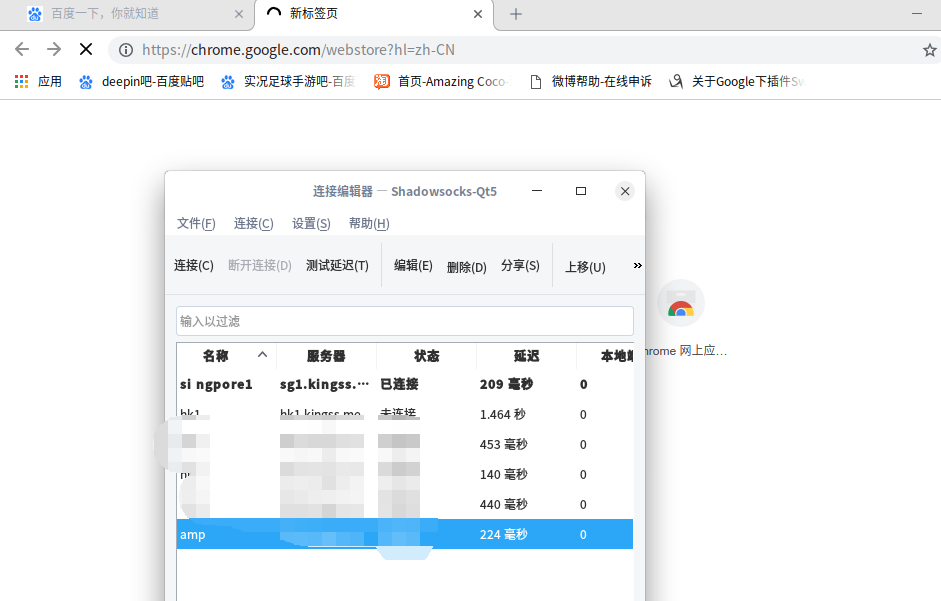941x601 pixels.
Task: Minimize the Shadowsocks-Qt5 window
Action: click(x=537, y=191)
